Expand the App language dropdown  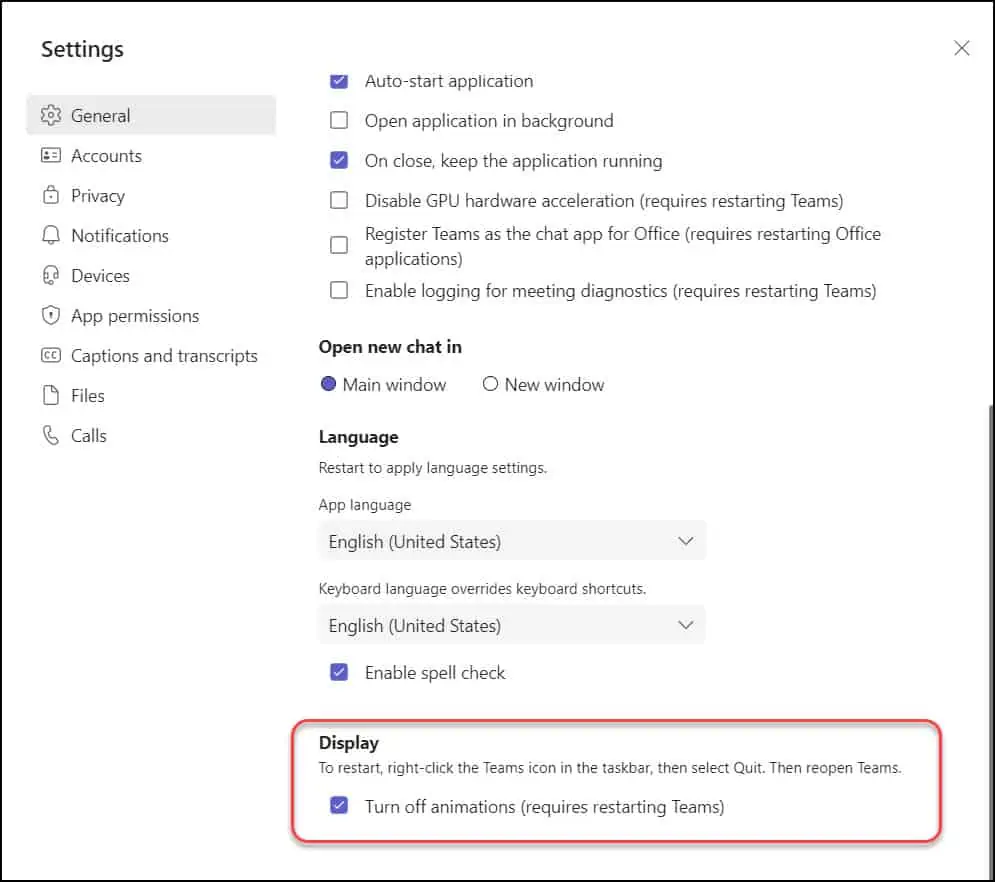tap(512, 541)
